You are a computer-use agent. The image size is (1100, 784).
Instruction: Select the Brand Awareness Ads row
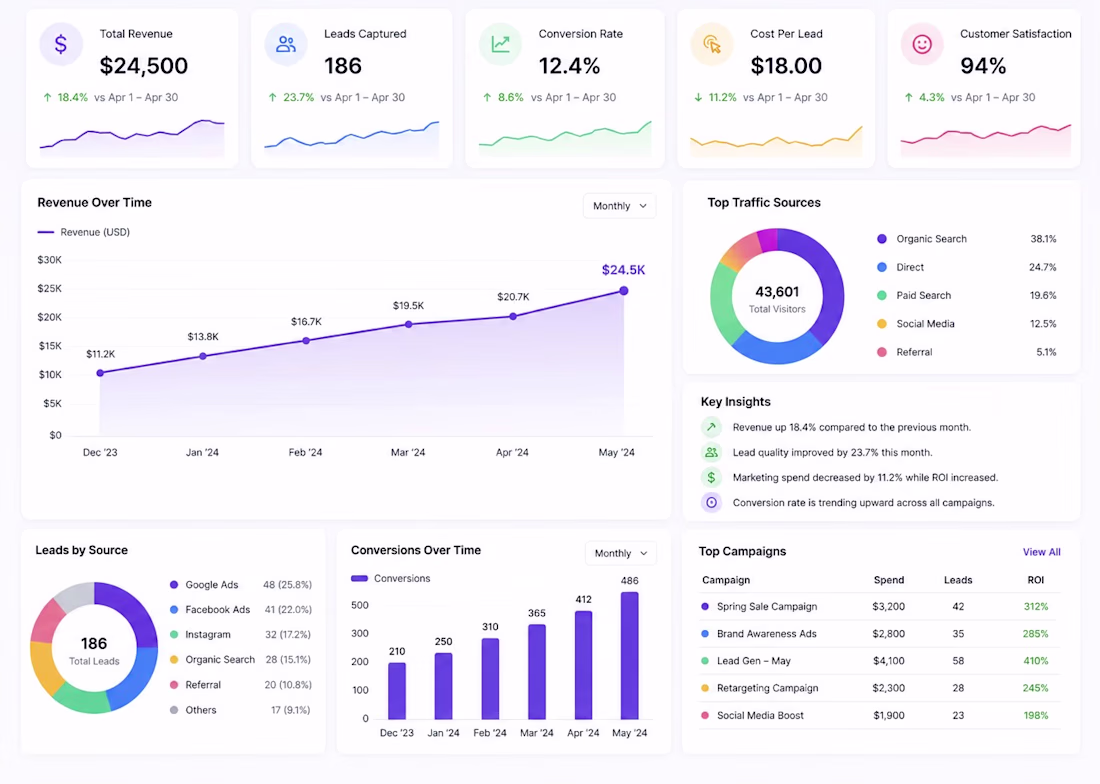880,634
